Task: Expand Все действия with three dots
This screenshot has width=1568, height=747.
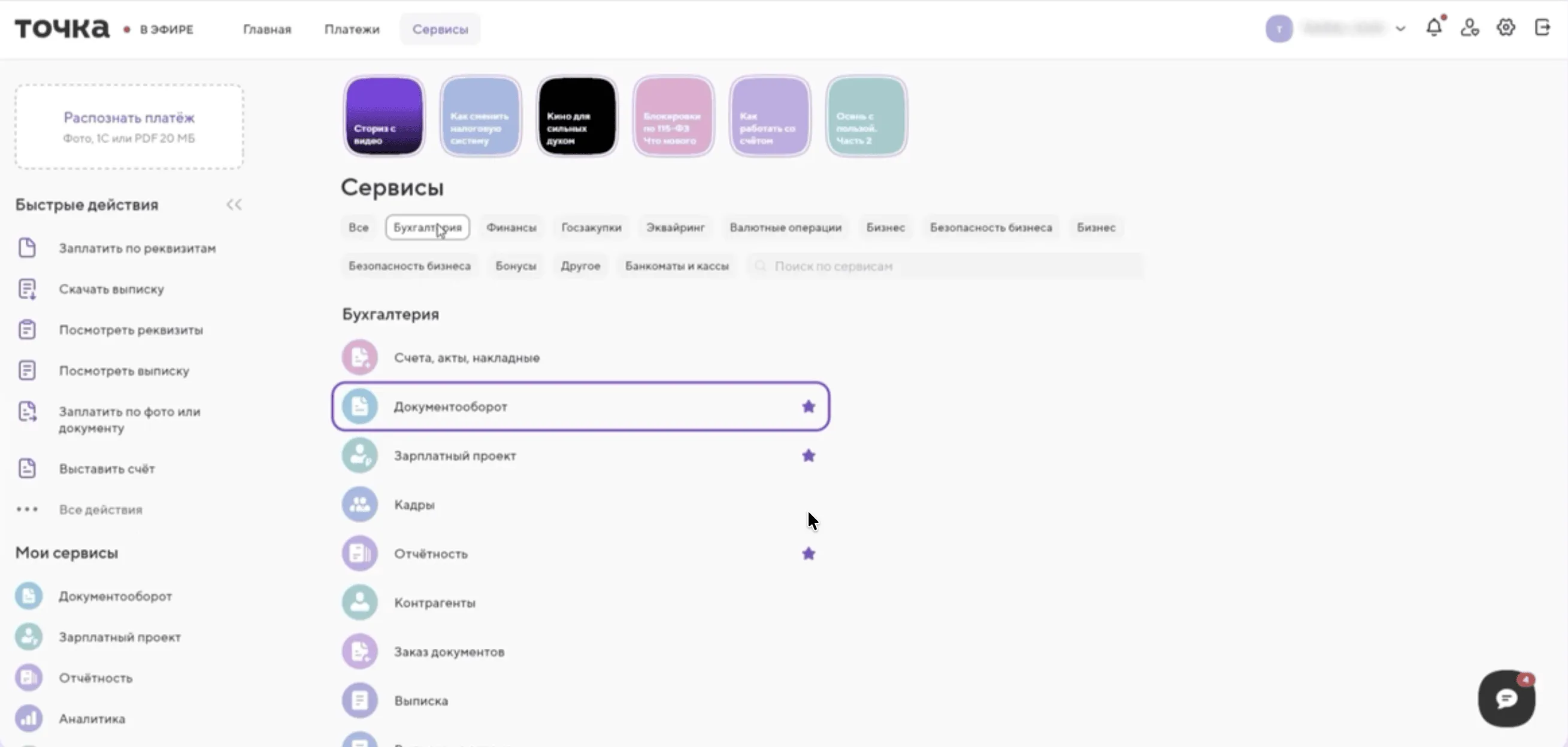Action: tap(28, 509)
